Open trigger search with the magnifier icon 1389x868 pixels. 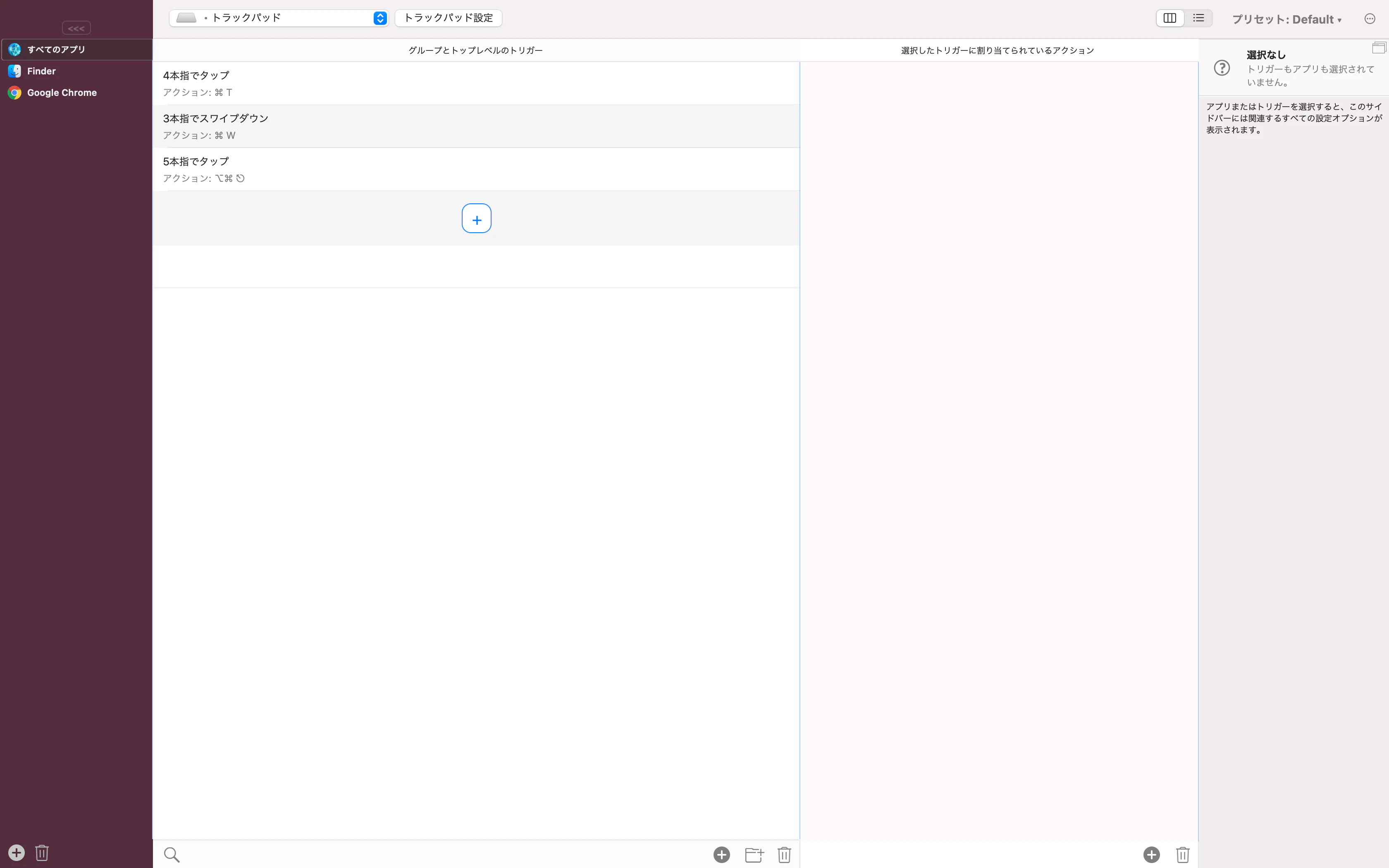tap(172, 855)
